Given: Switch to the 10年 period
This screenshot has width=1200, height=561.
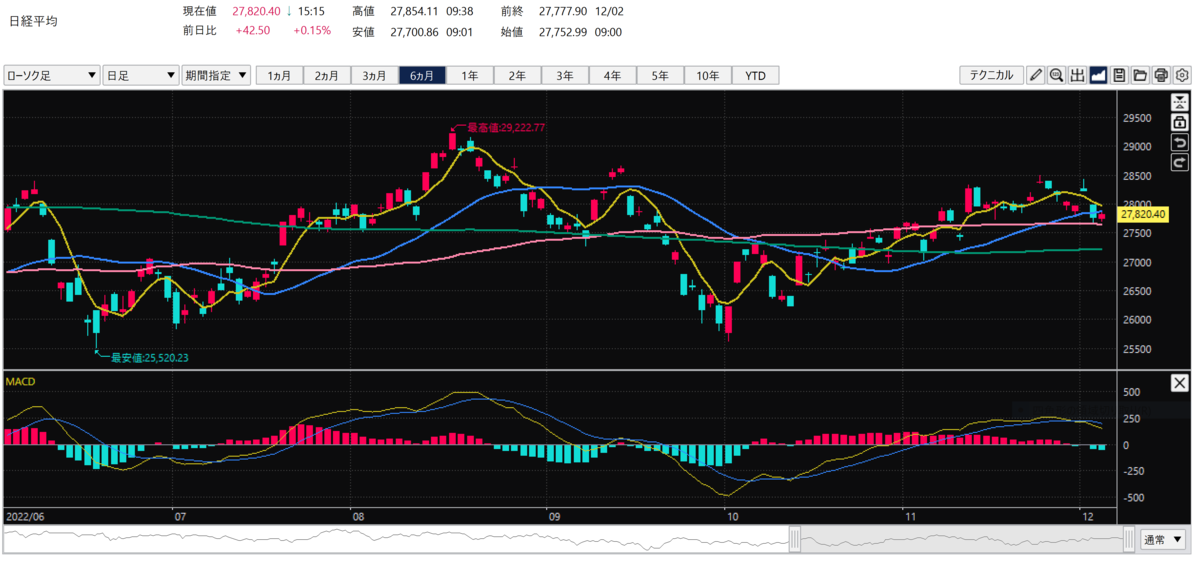Looking at the screenshot, I should click(x=708, y=76).
